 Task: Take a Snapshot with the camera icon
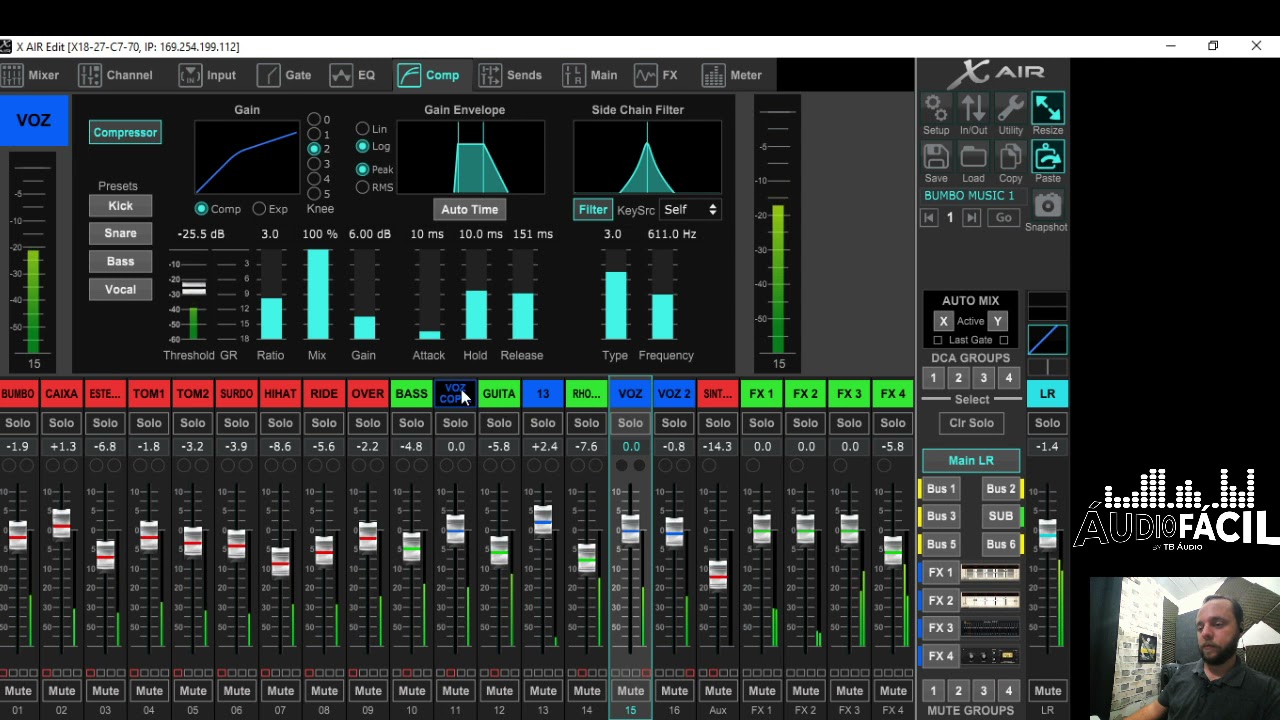point(1047,206)
